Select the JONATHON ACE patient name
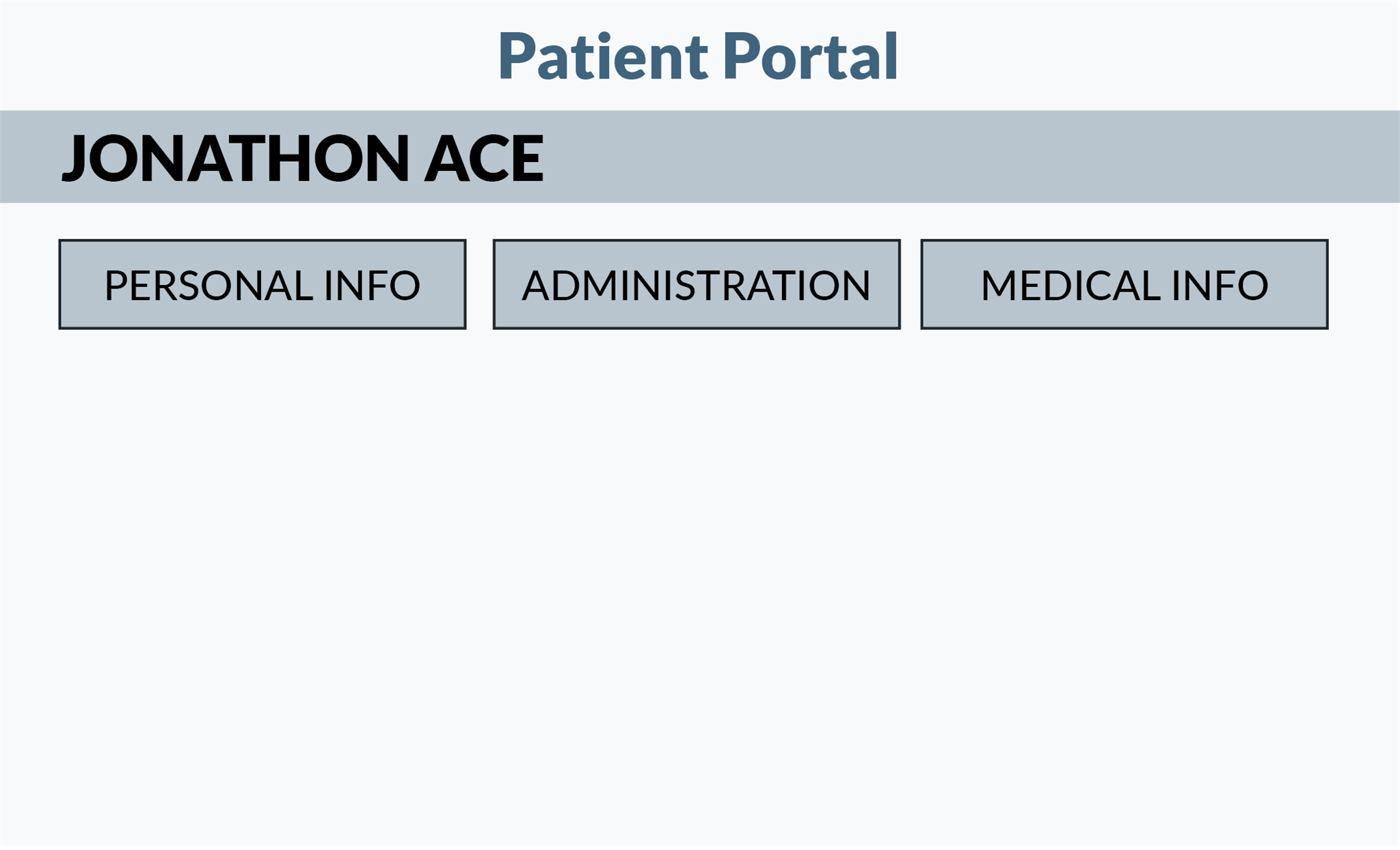The width and height of the screenshot is (1400, 850). [303, 158]
